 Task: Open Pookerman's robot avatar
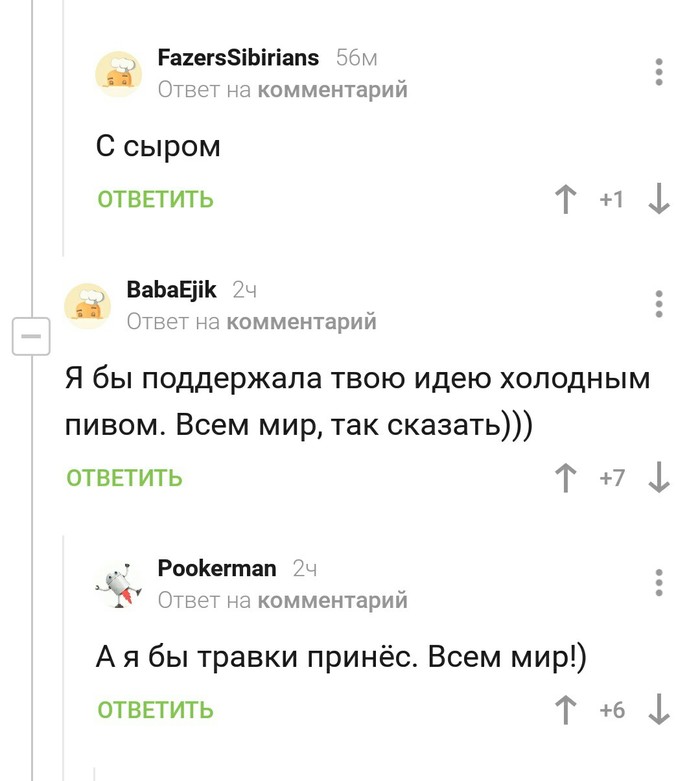click(120, 583)
